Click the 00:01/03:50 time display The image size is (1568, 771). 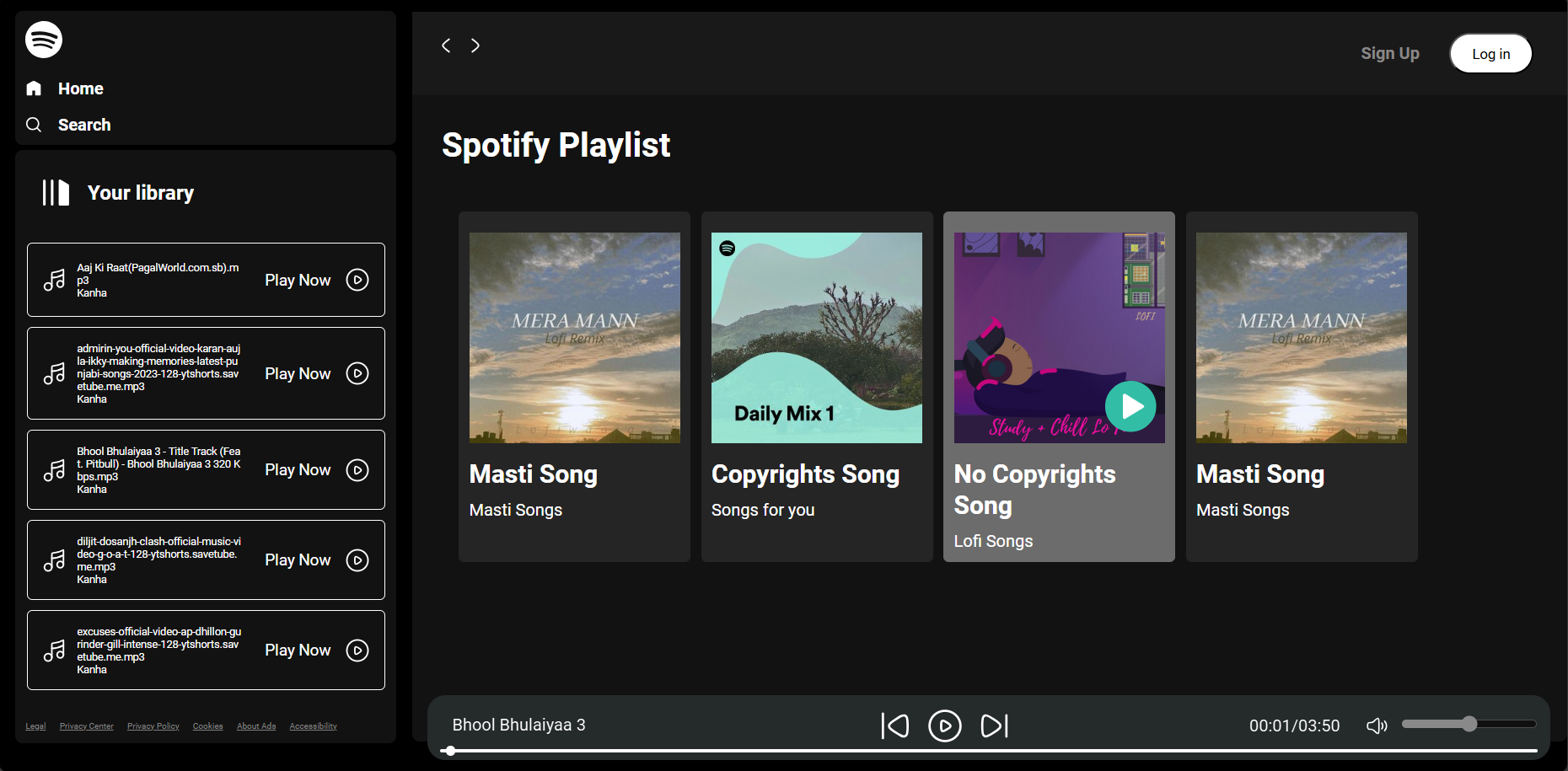coord(1294,725)
